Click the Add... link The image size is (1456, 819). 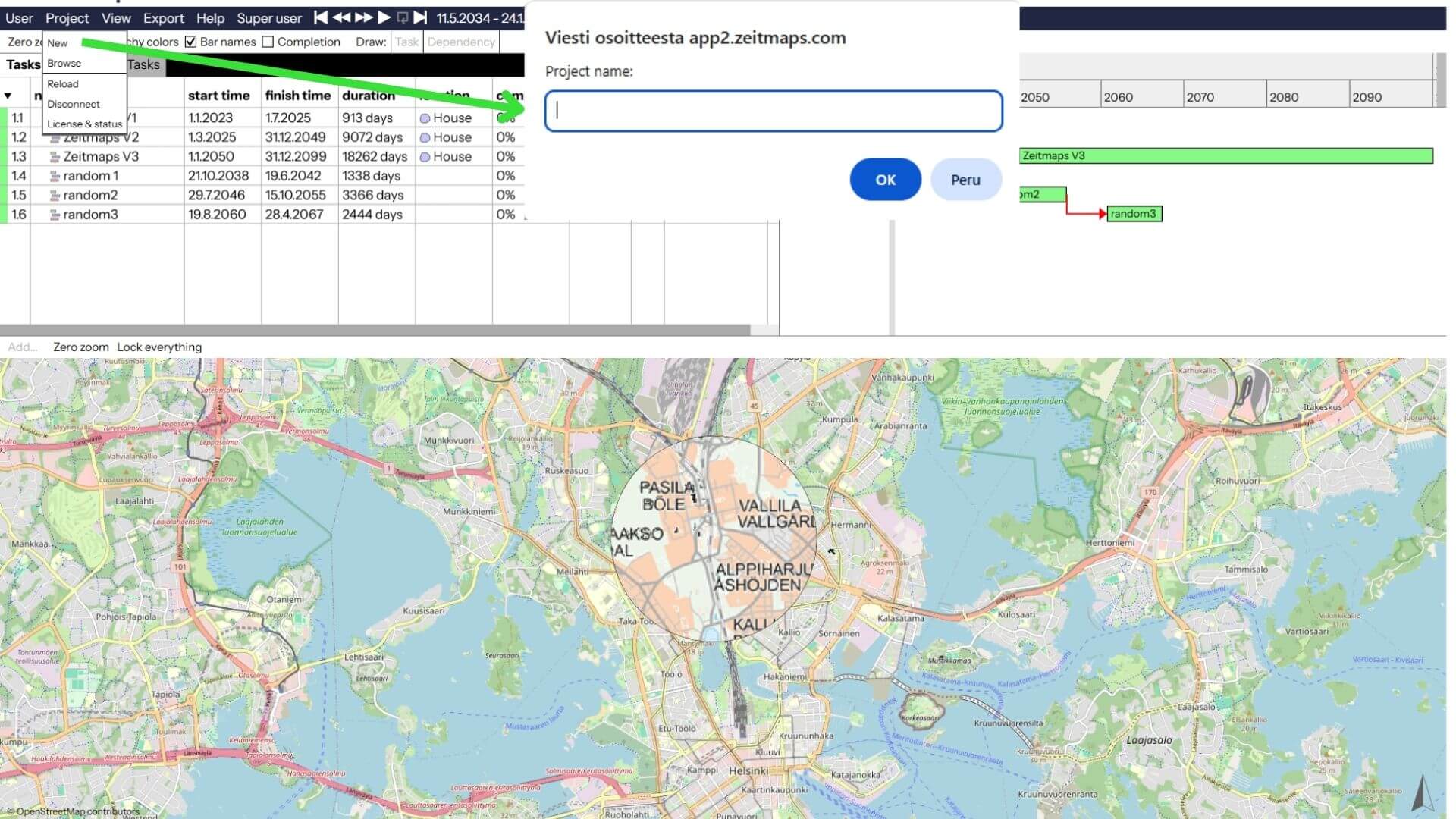23,347
